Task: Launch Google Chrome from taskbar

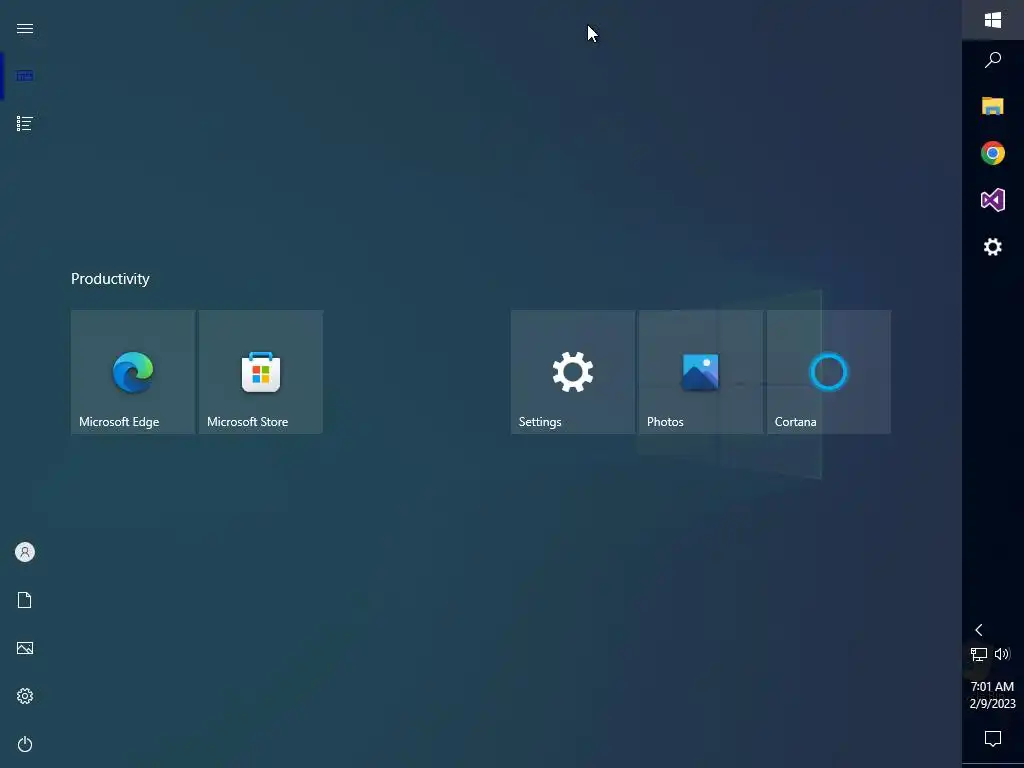Action: click(x=993, y=153)
